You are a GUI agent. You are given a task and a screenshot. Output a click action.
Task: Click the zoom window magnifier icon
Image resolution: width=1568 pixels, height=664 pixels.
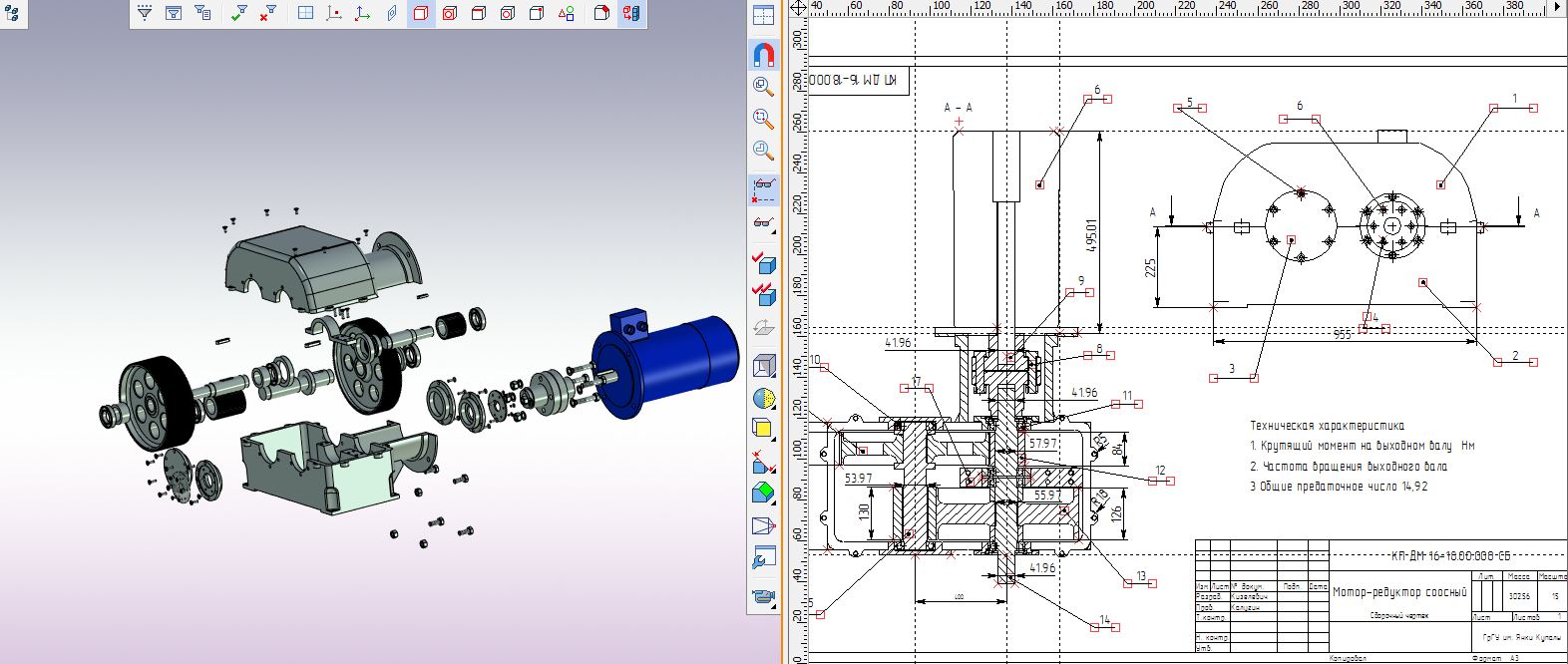764,86
